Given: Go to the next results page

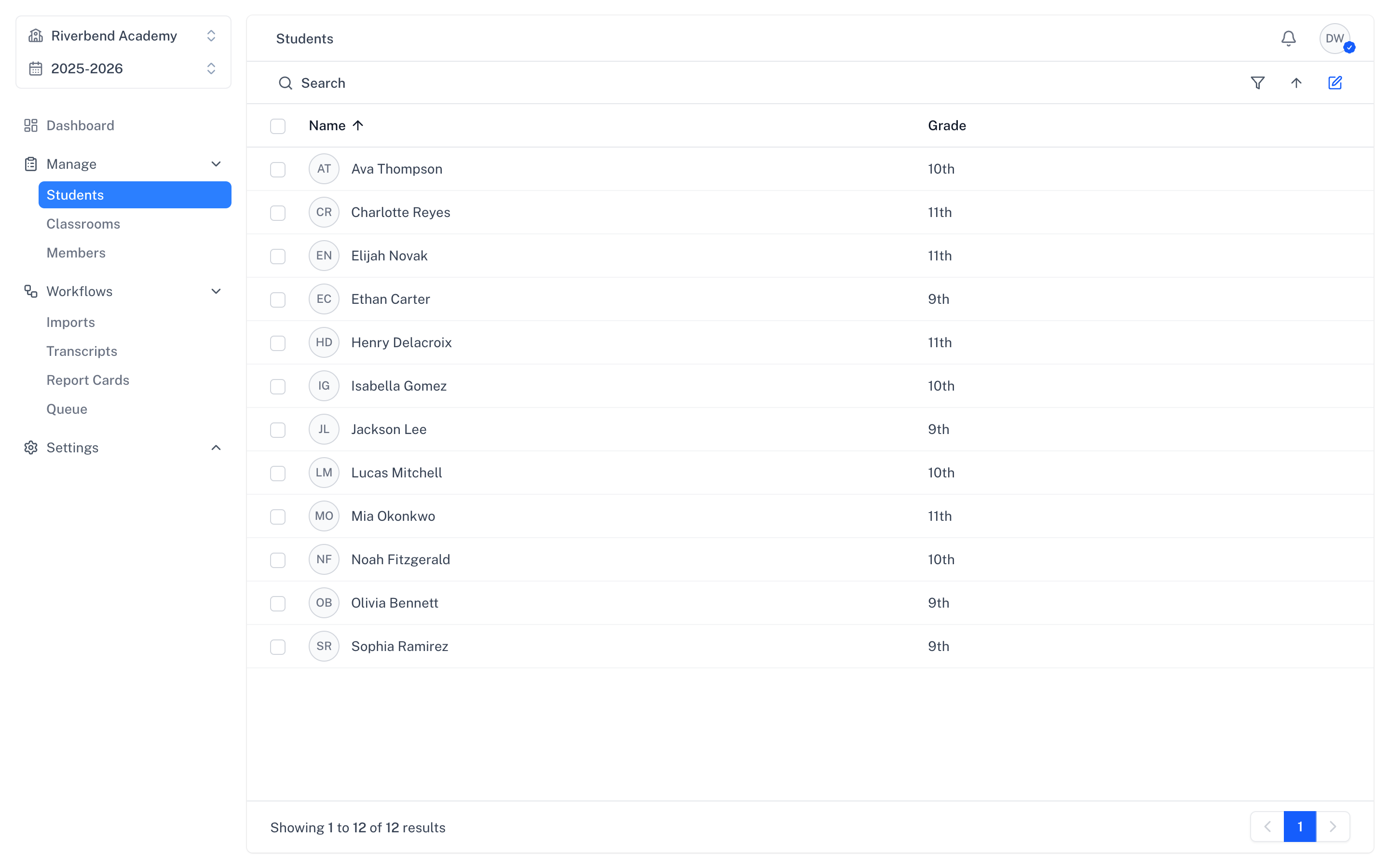Looking at the screenshot, I should (x=1333, y=827).
